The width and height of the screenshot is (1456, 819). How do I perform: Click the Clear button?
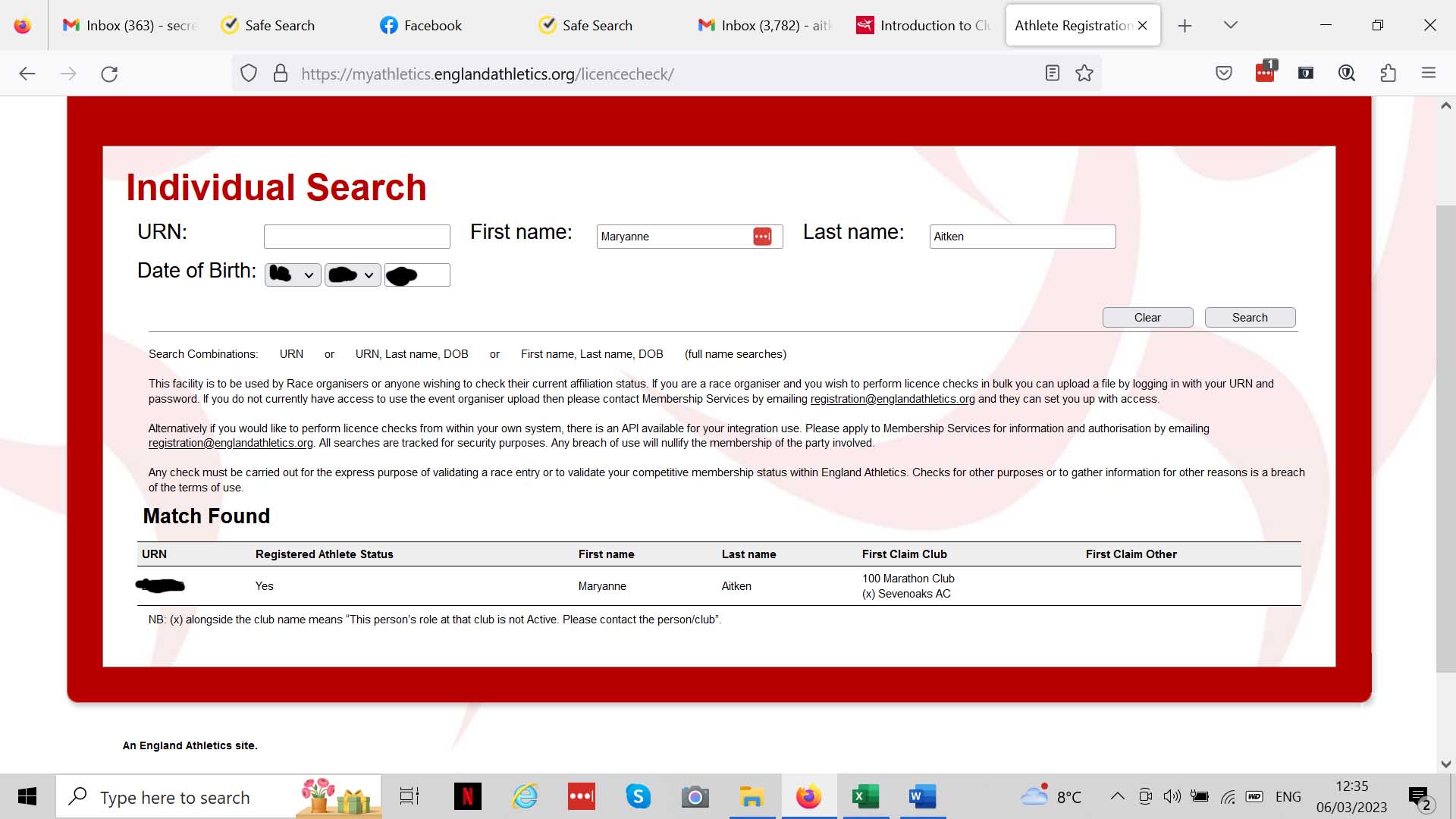tap(1147, 318)
